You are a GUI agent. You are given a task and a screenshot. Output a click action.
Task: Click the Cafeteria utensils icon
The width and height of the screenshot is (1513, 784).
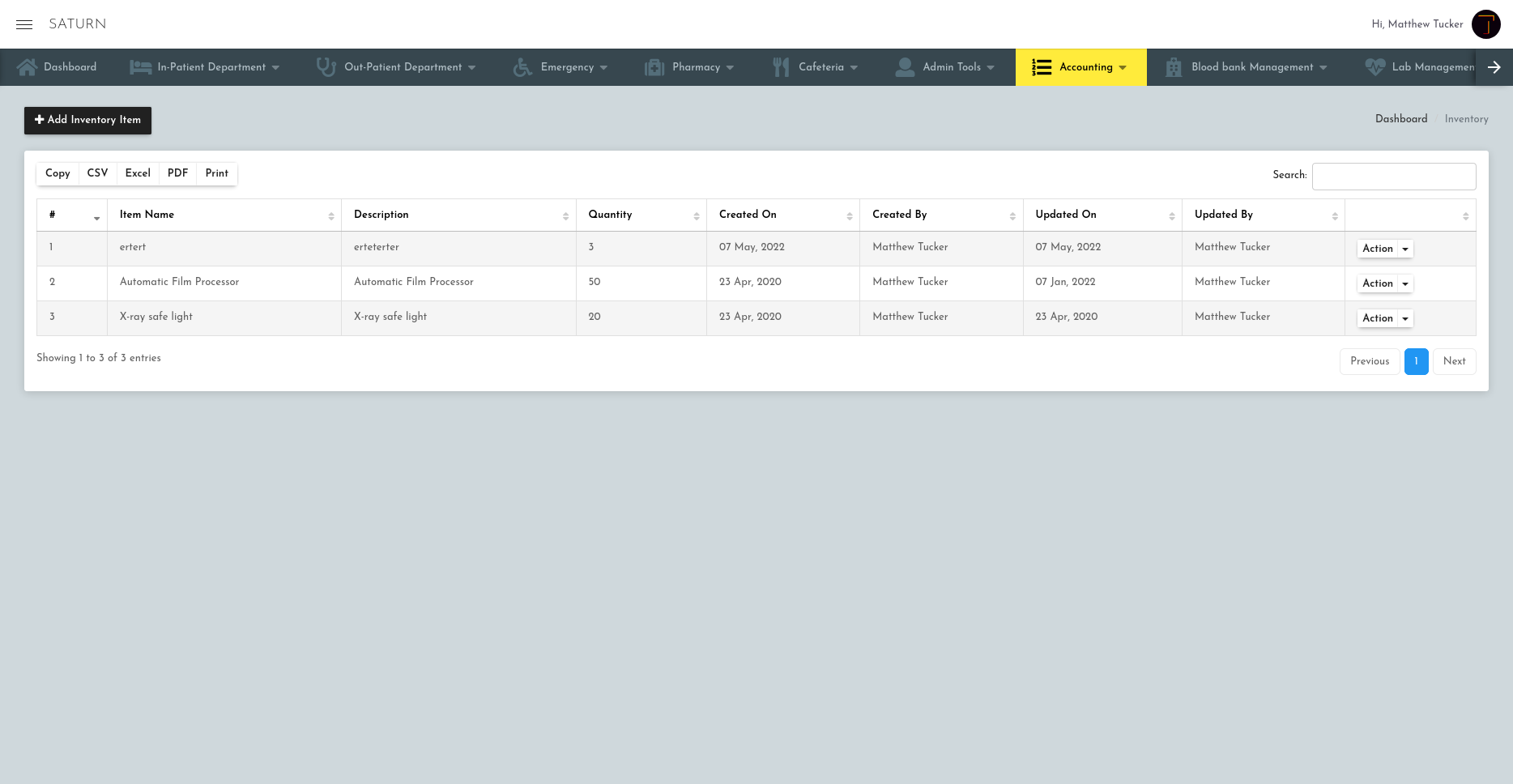tap(780, 66)
